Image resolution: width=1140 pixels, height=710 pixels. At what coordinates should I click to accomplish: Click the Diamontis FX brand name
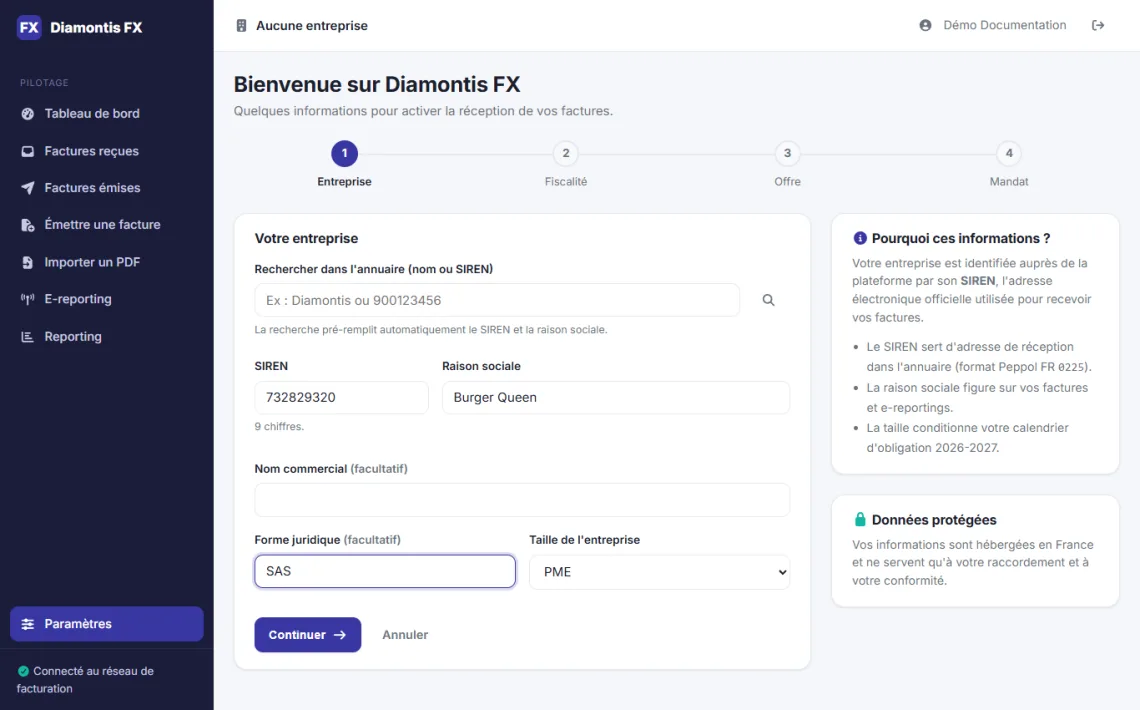click(96, 28)
